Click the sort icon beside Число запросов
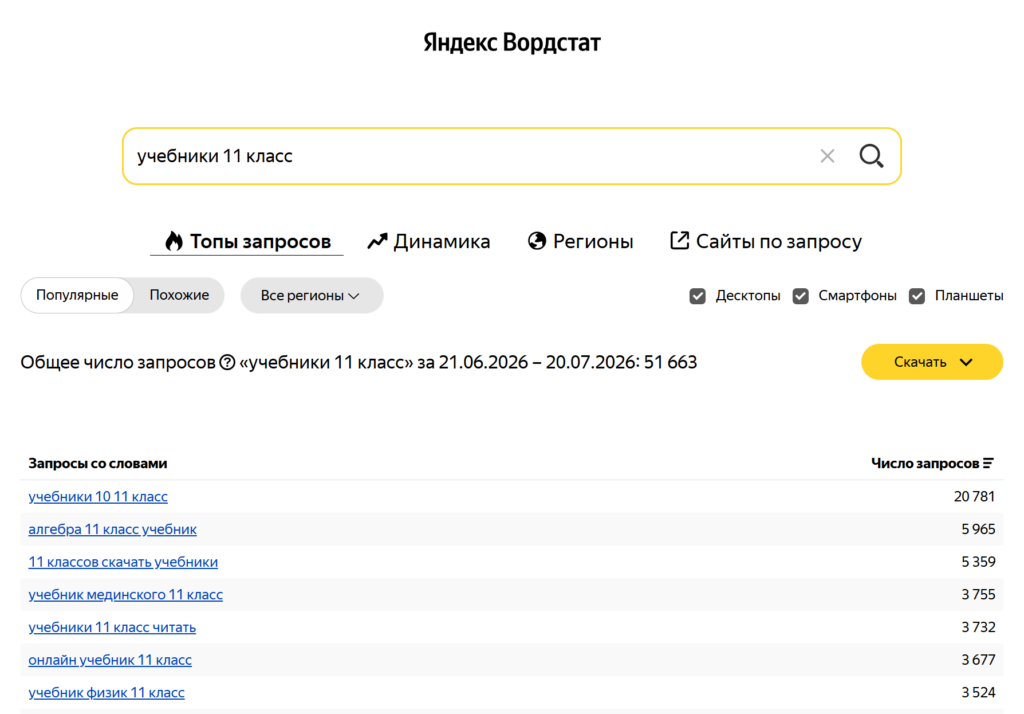 989,463
